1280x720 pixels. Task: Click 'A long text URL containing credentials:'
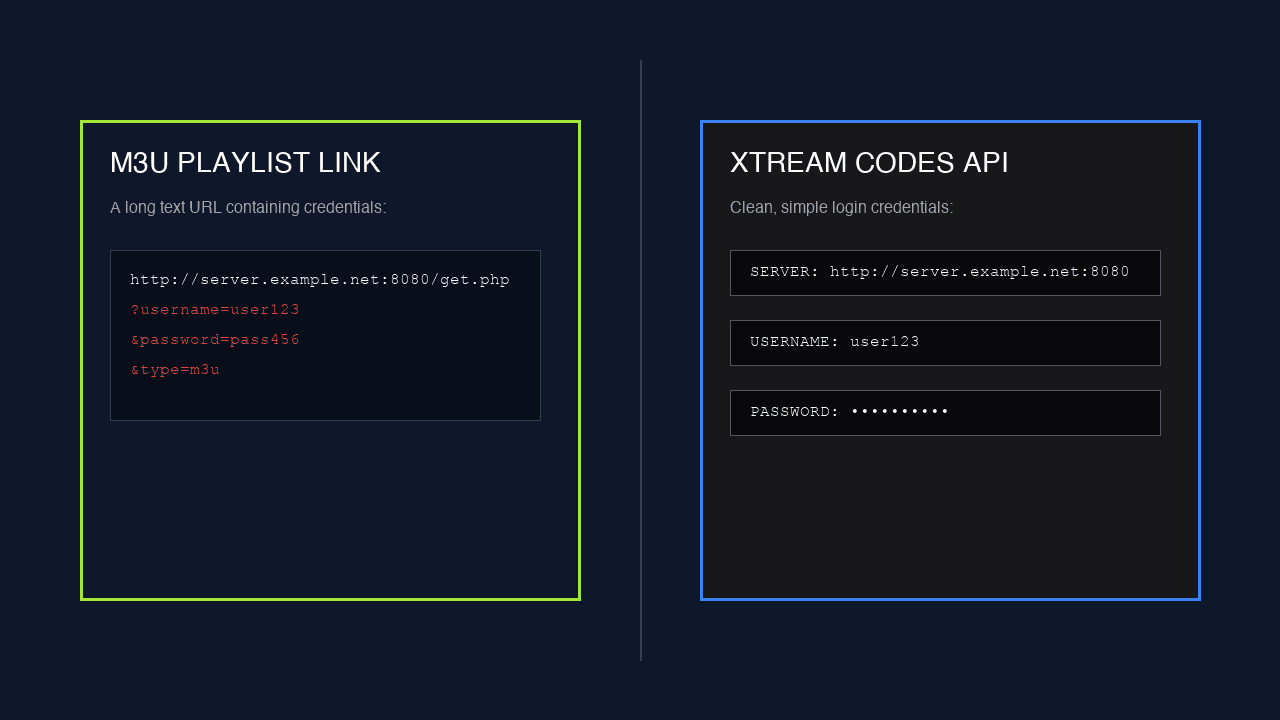[x=248, y=207]
